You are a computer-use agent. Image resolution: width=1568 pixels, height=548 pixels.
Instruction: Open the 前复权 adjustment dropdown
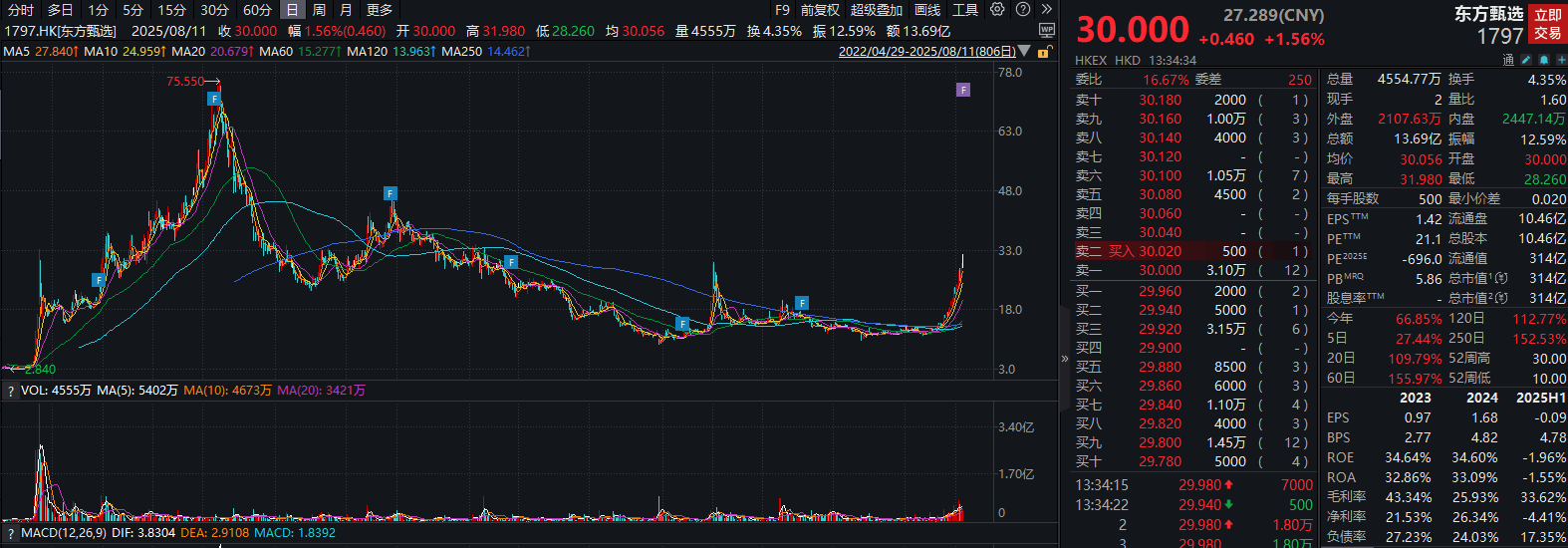tap(820, 9)
